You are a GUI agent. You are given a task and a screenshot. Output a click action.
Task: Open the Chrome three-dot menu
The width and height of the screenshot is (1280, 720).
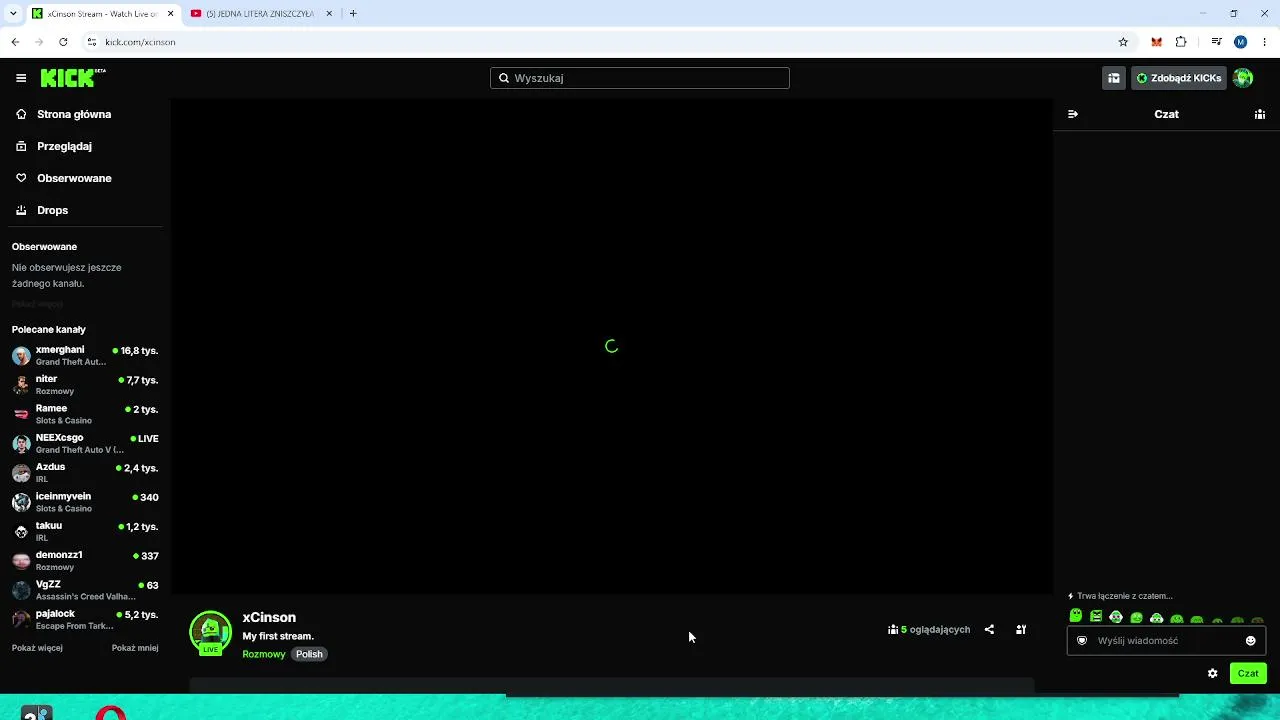[1265, 42]
